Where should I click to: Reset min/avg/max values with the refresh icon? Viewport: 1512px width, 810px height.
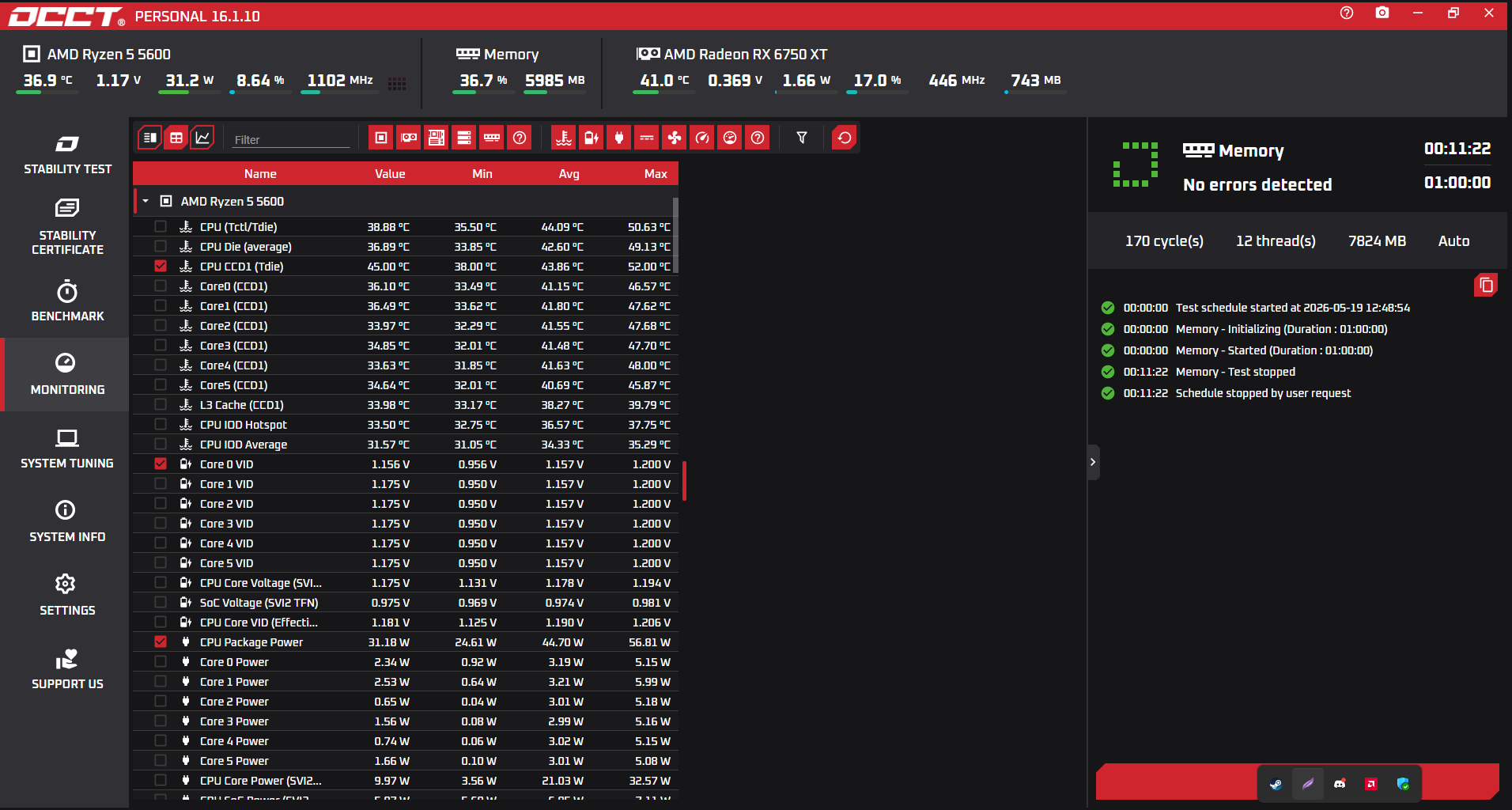point(845,138)
